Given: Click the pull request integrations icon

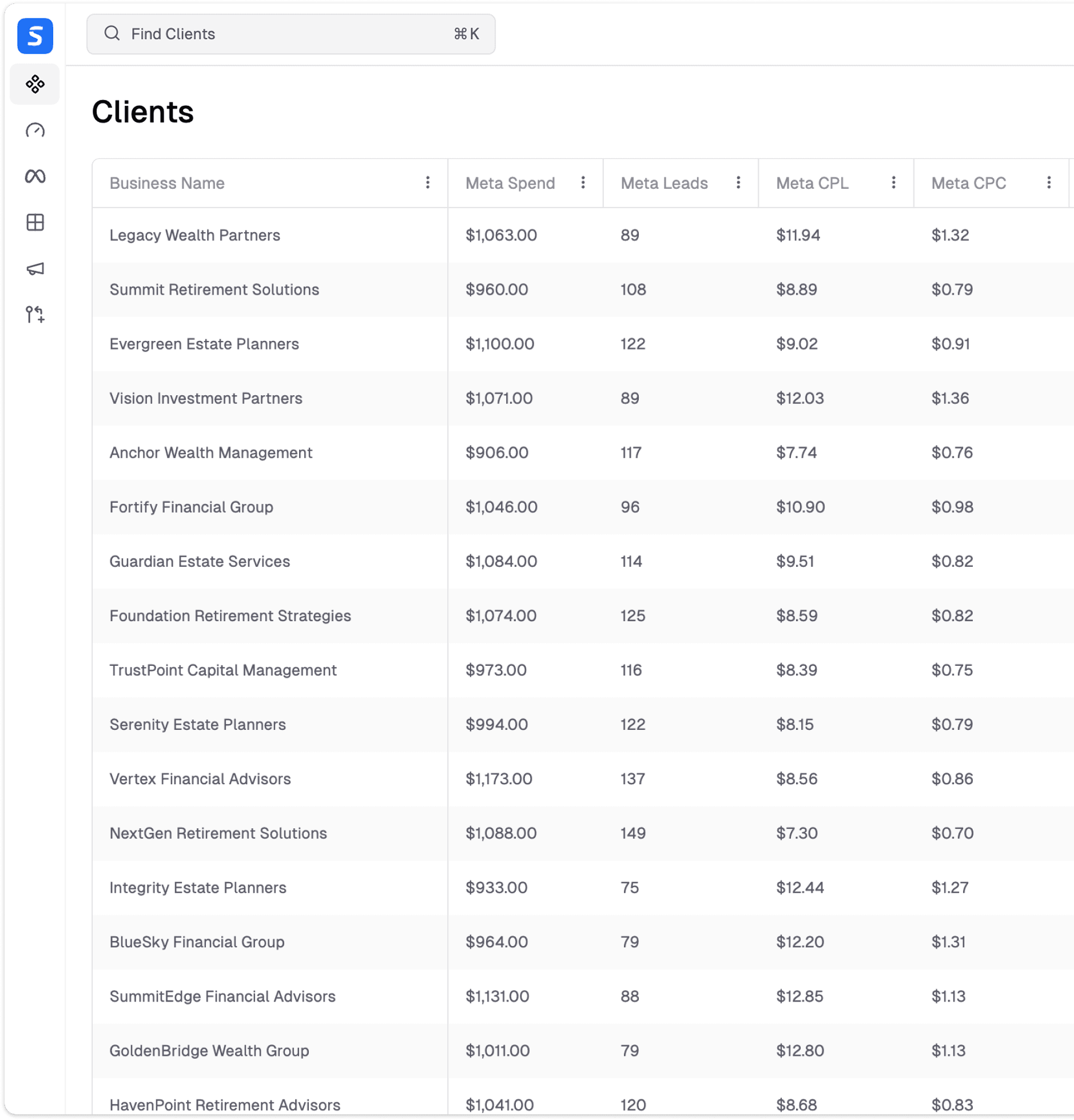Looking at the screenshot, I should tap(35, 315).
